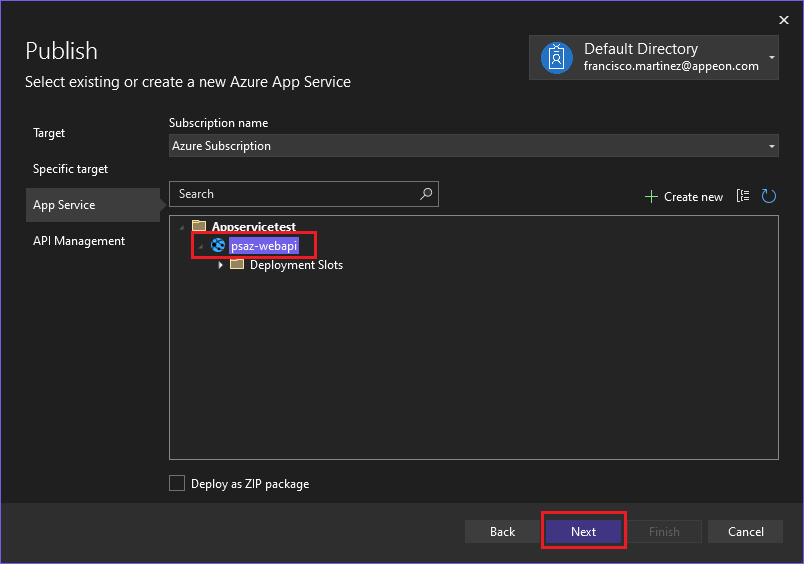Image resolution: width=804 pixels, height=564 pixels.
Task: Click the Next button
Action: point(584,532)
